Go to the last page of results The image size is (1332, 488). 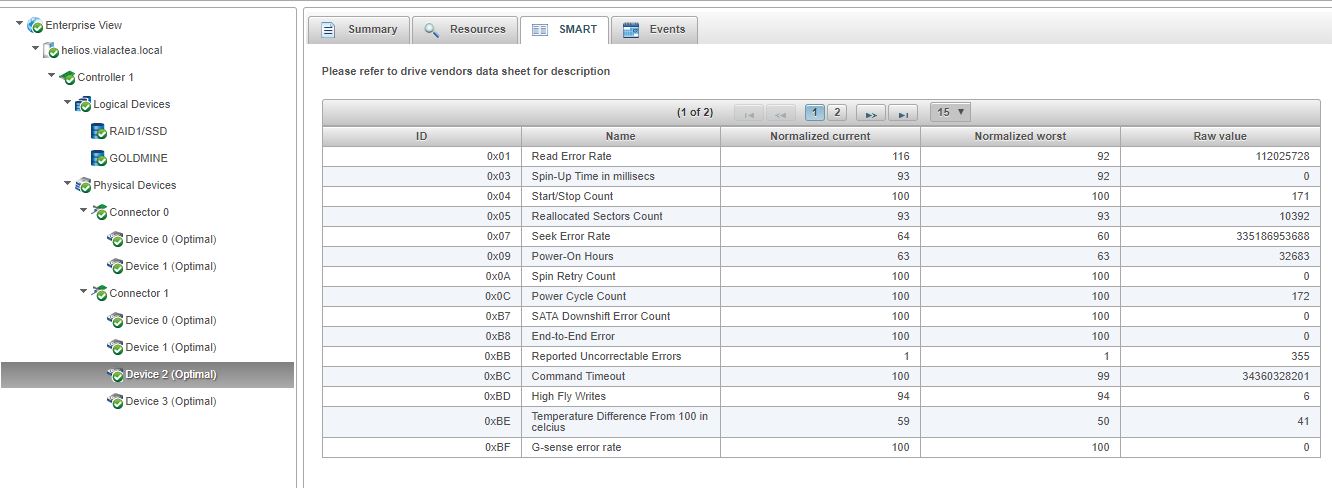tap(903, 113)
